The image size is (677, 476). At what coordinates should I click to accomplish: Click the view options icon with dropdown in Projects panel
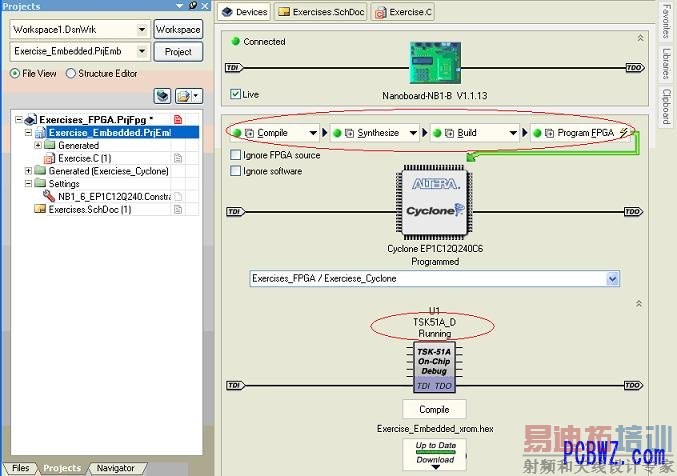pyautogui.click(x=188, y=95)
